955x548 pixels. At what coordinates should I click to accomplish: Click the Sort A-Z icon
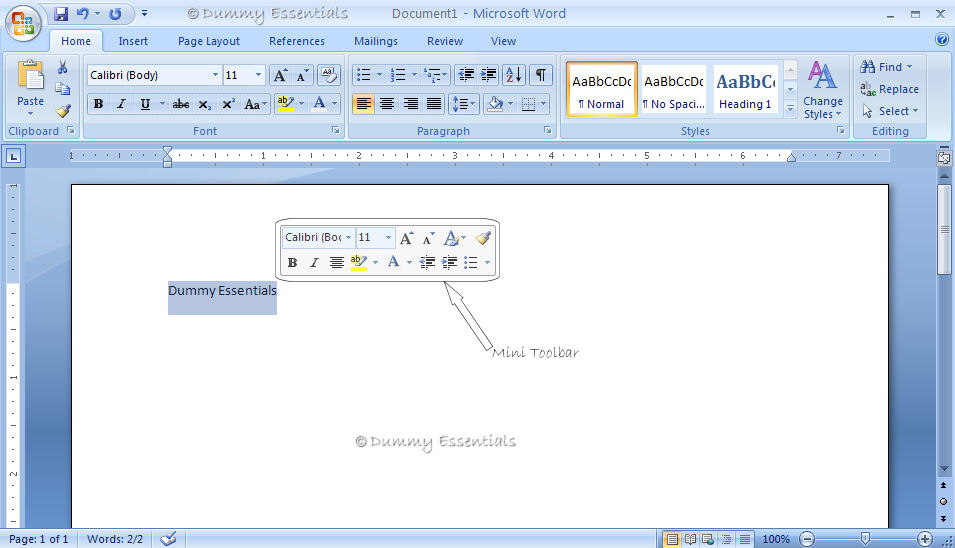[513, 75]
